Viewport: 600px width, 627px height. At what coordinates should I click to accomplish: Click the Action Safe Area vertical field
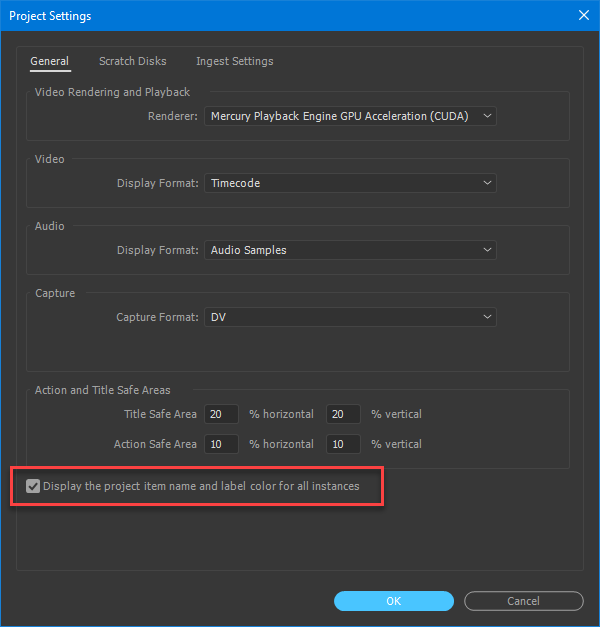pos(343,444)
